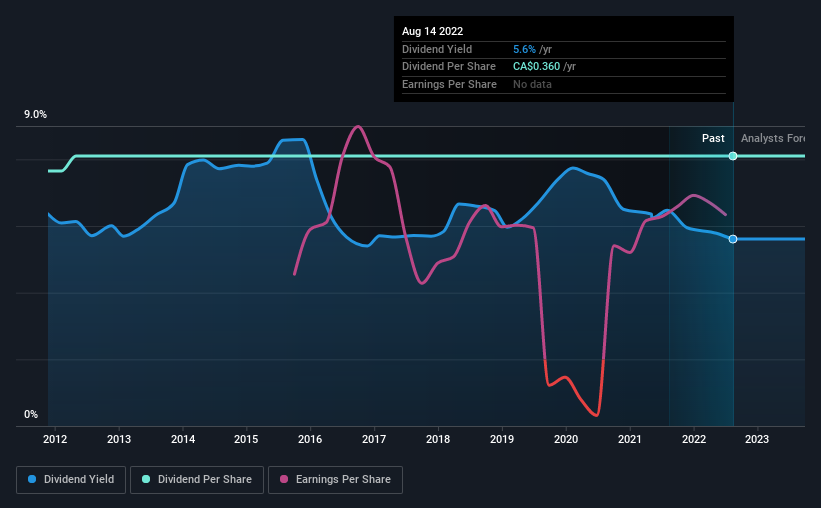Select the teal dividend per share data point marker

pyautogui.click(x=733, y=156)
